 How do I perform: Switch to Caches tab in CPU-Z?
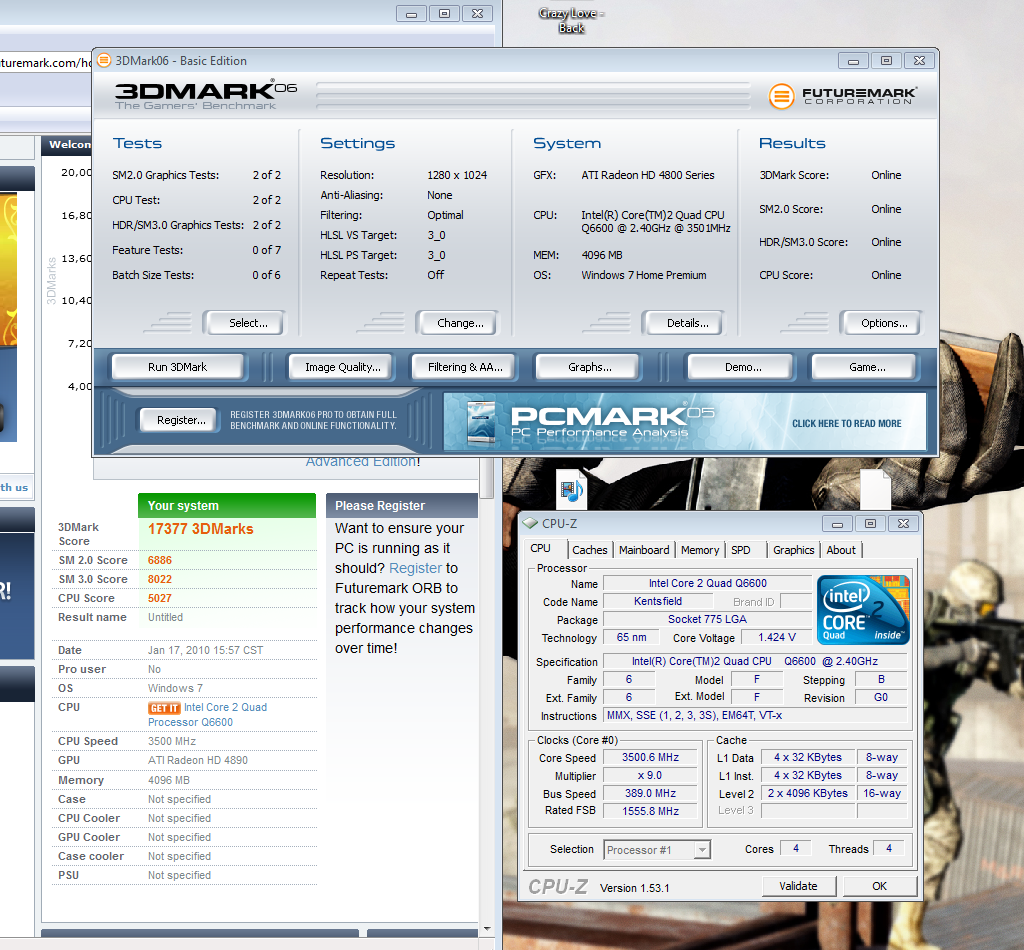tap(590, 550)
